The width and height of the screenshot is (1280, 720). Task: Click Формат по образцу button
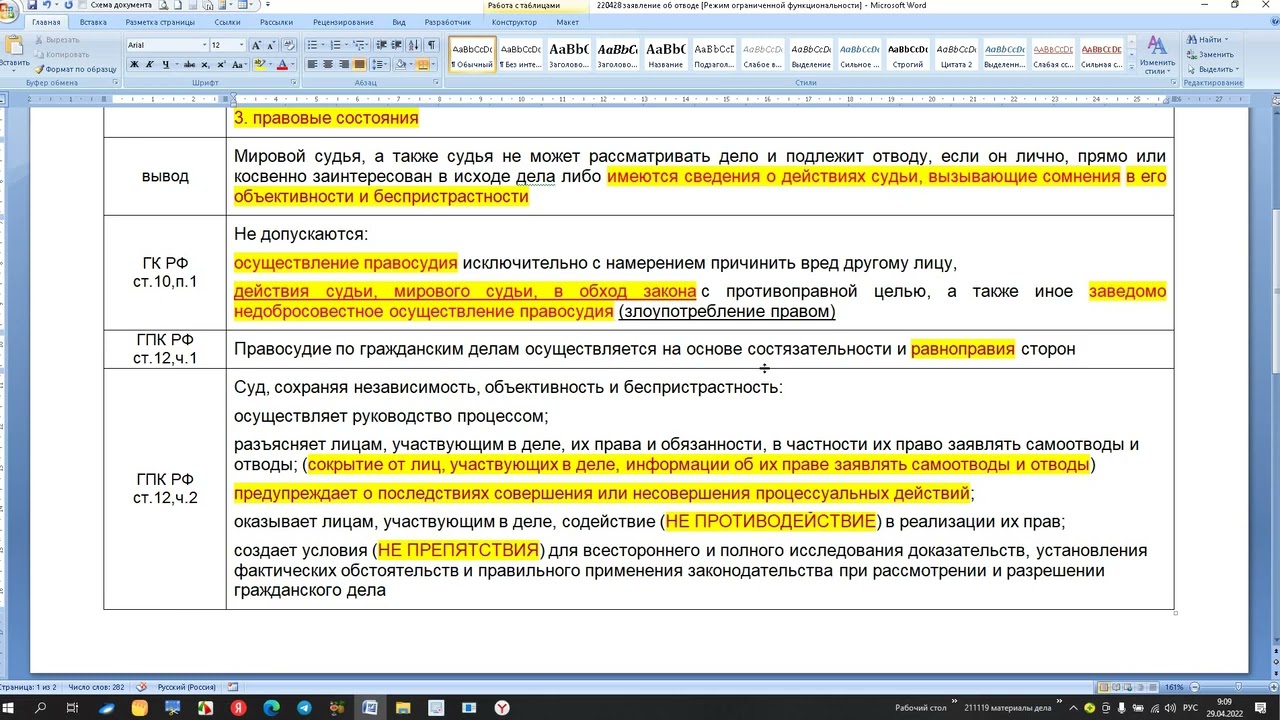[x=76, y=69]
